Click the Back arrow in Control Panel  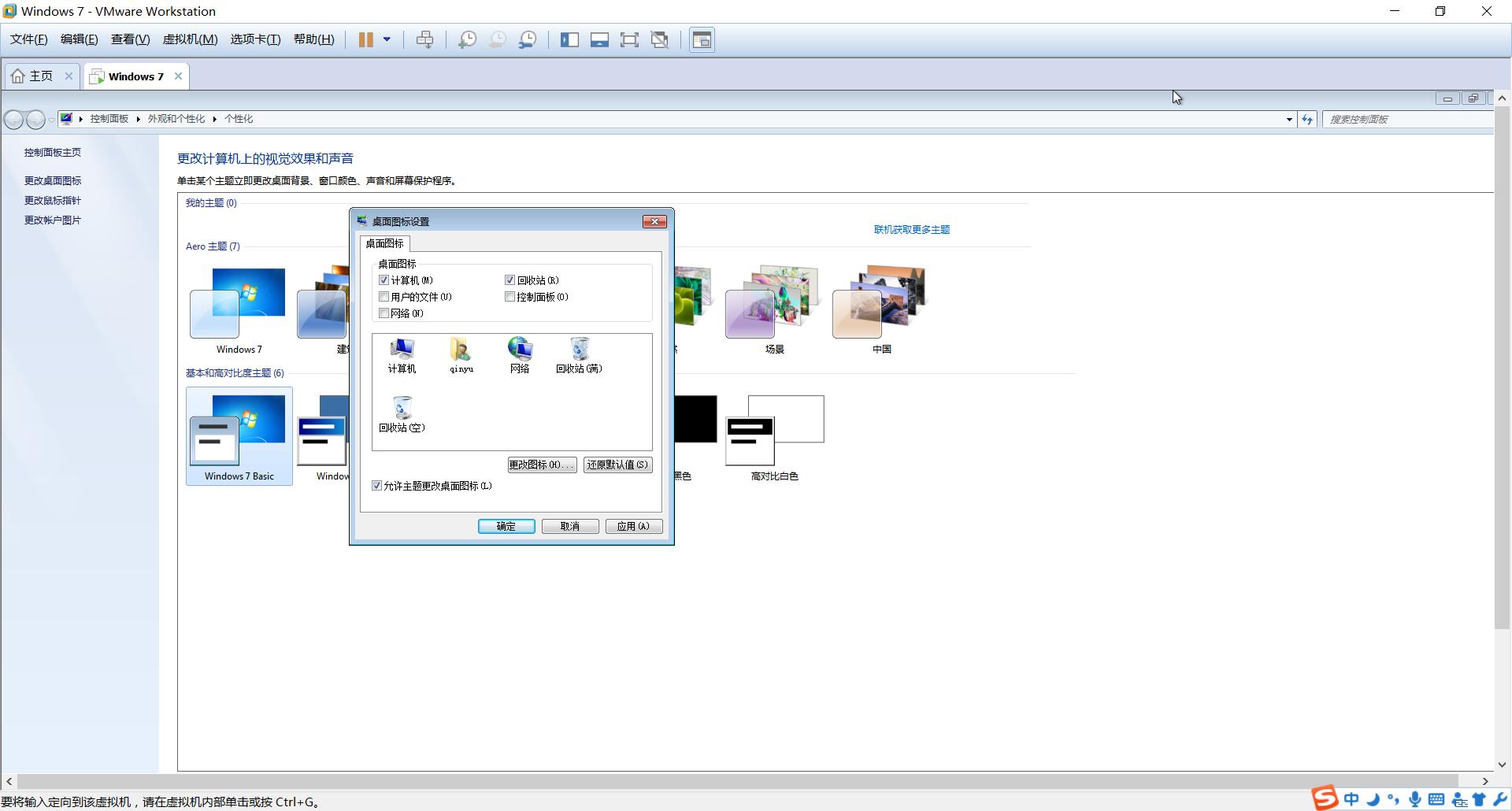tap(13, 120)
